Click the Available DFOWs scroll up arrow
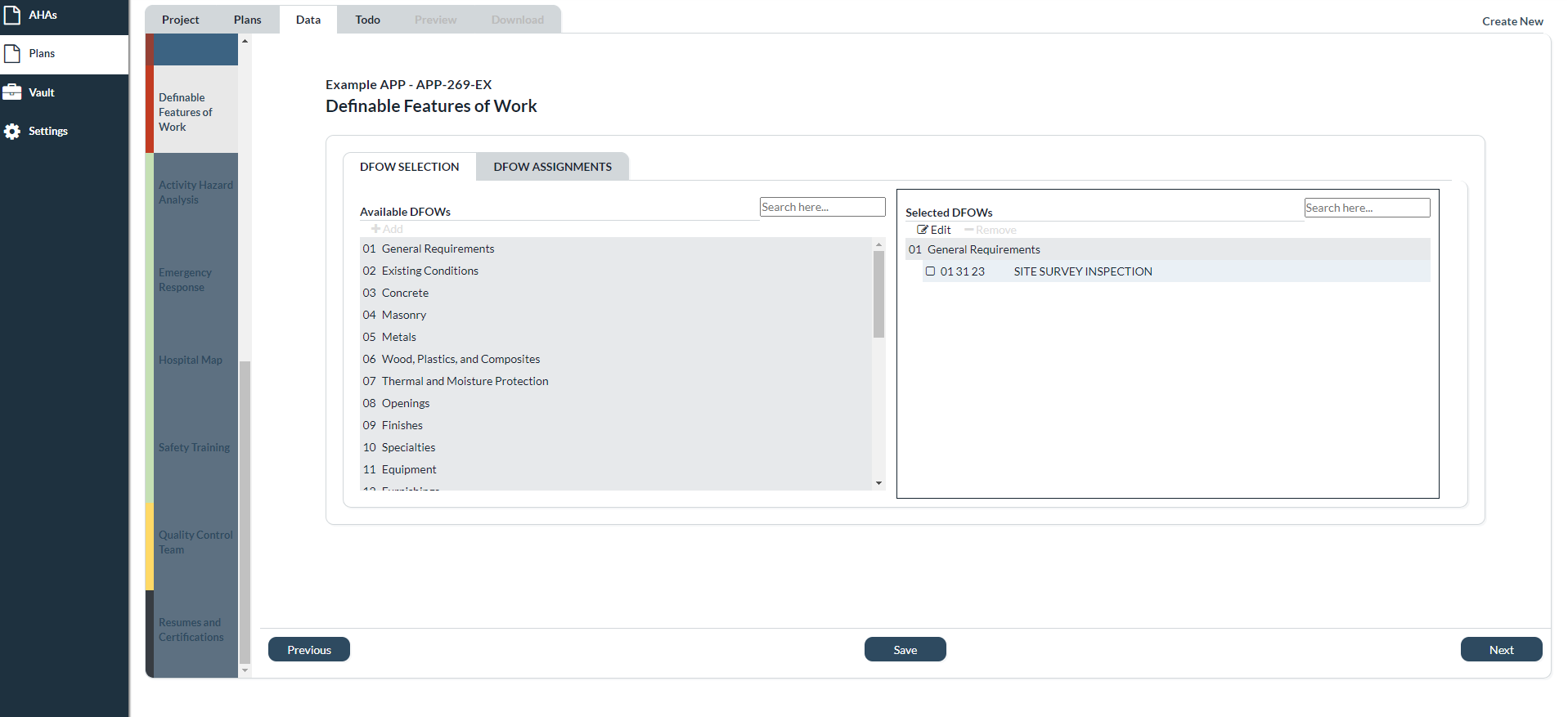Screen dimensions: 1568x717 [x=878, y=244]
